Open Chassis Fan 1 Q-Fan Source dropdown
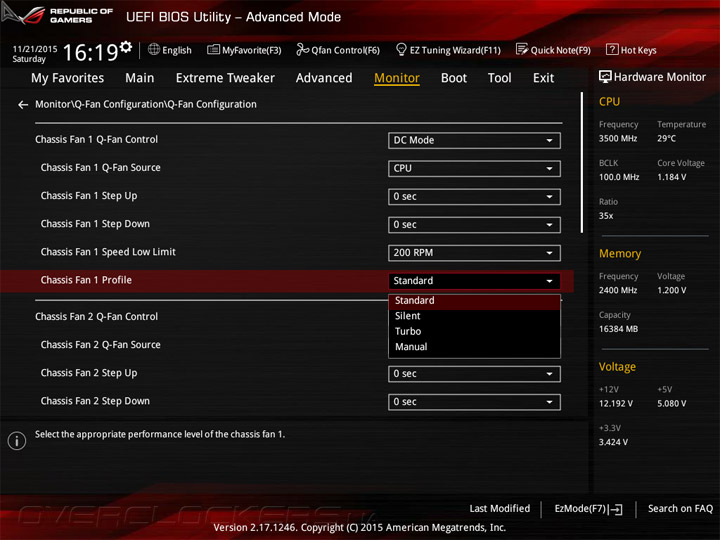 point(474,169)
